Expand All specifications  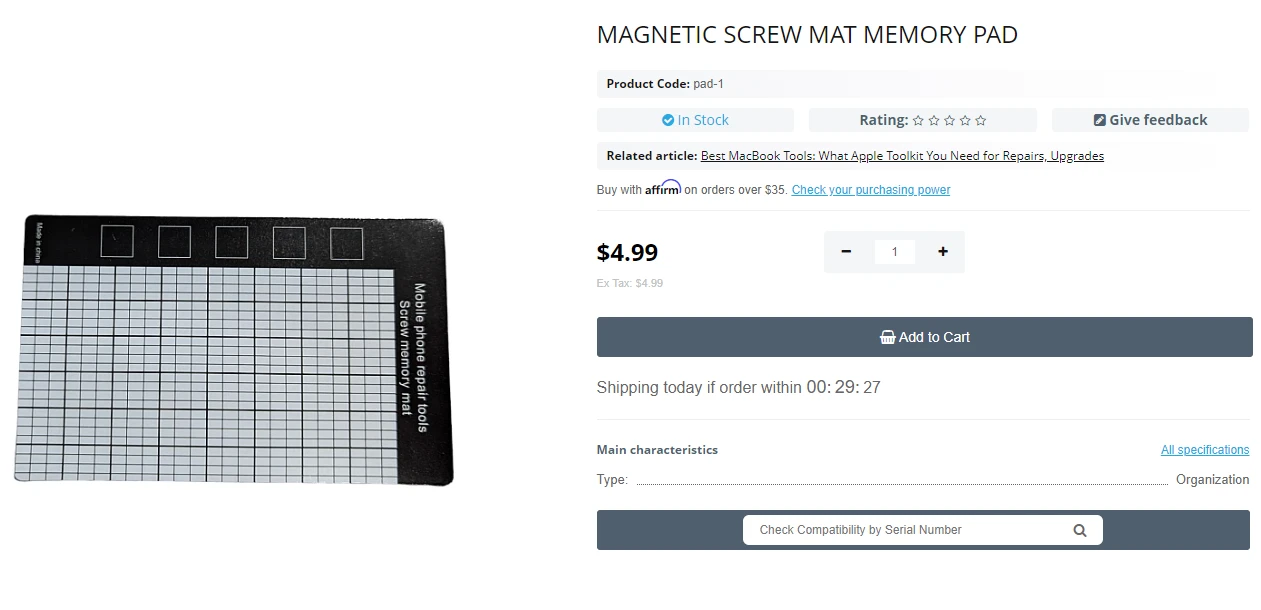pos(1204,449)
